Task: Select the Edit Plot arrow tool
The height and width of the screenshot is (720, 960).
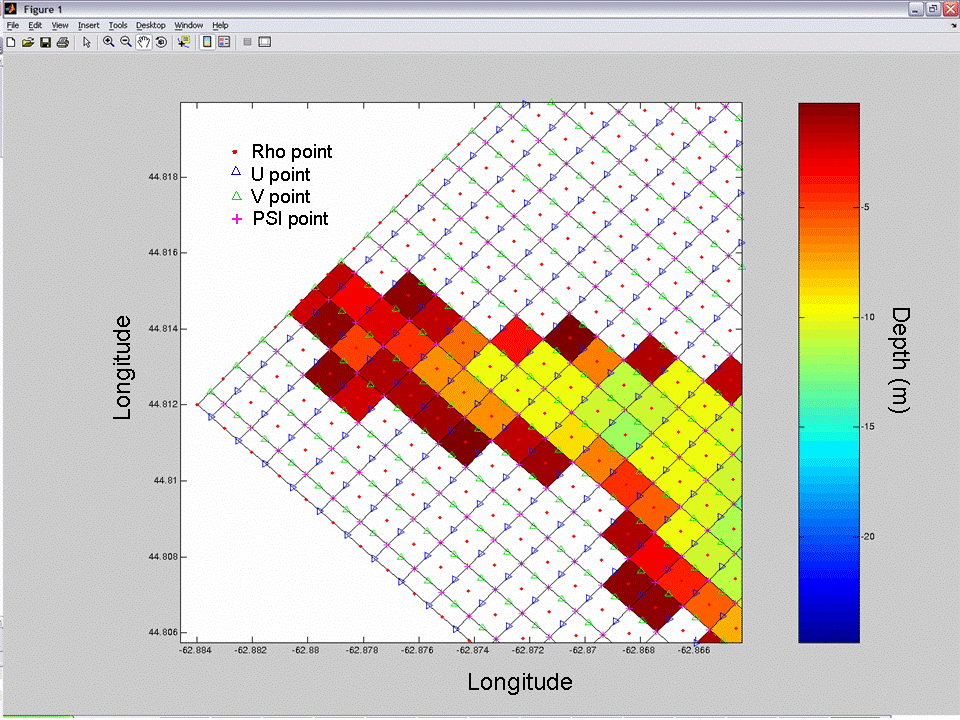Action: [x=86, y=42]
